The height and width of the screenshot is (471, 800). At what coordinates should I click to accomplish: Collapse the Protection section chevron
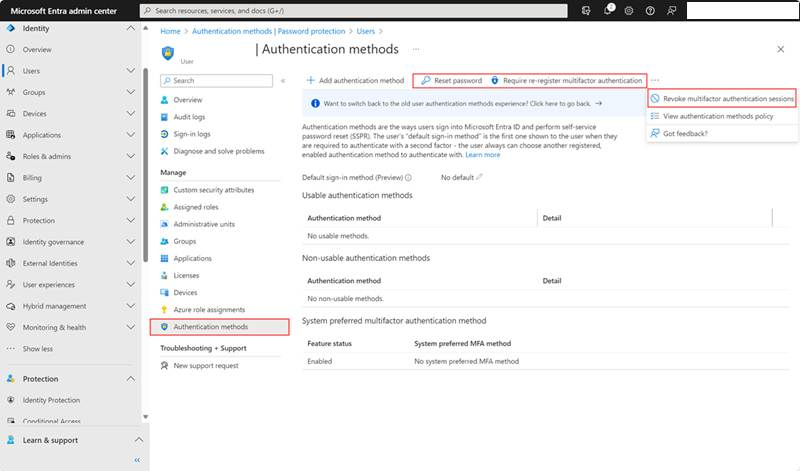point(131,379)
